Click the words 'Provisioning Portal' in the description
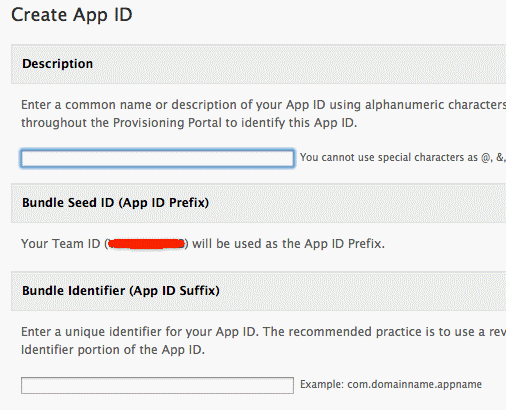This screenshot has width=506, height=410. click(x=167, y=123)
